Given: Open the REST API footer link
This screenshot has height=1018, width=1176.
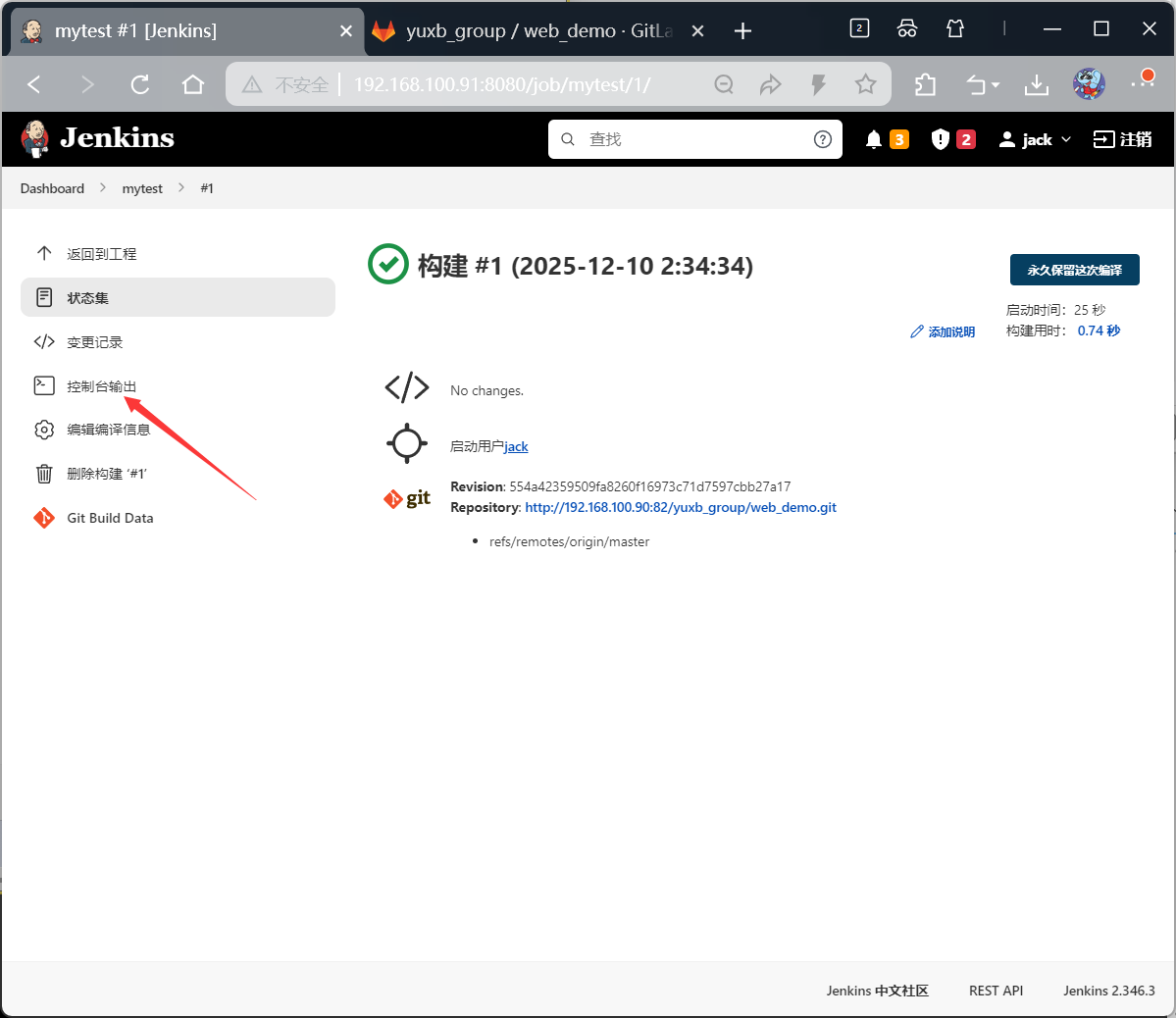Looking at the screenshot, I should [996, 991].
